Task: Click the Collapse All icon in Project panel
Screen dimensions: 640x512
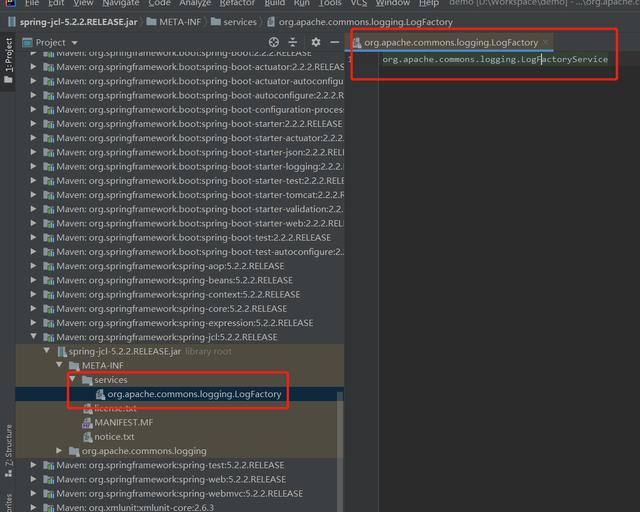Action: tap(293, 42)
